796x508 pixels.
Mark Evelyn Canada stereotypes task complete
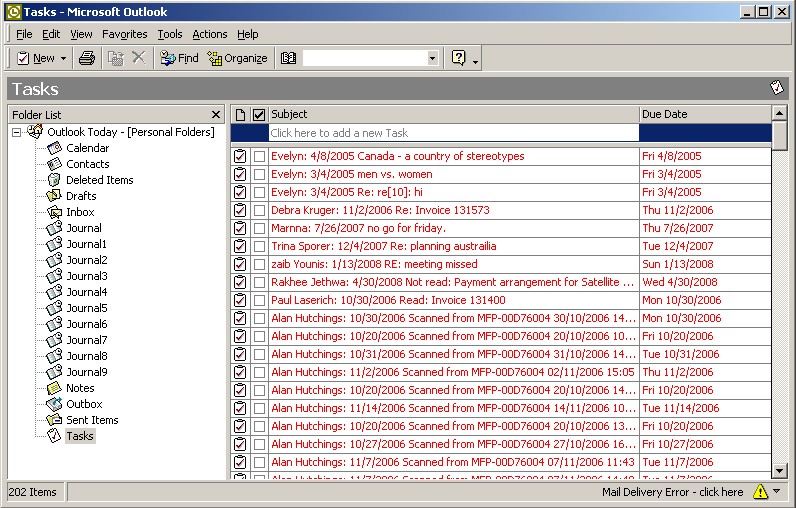(259, 156)
